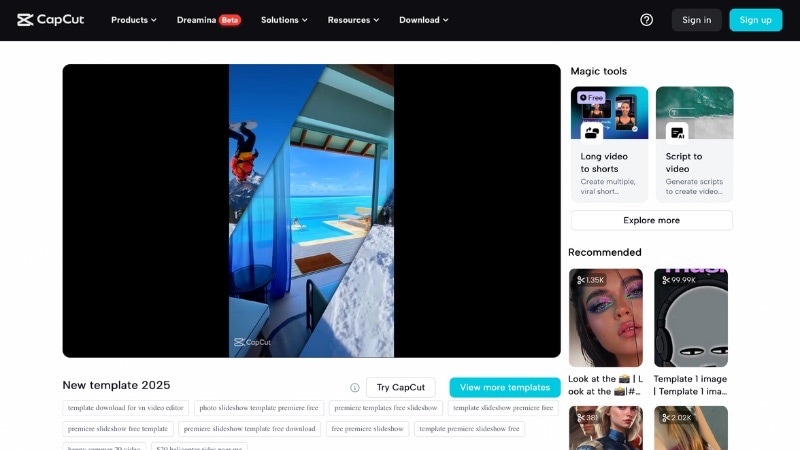
Task: Click View more templates button
Action: pyautogui.click(x=505, y=388)
